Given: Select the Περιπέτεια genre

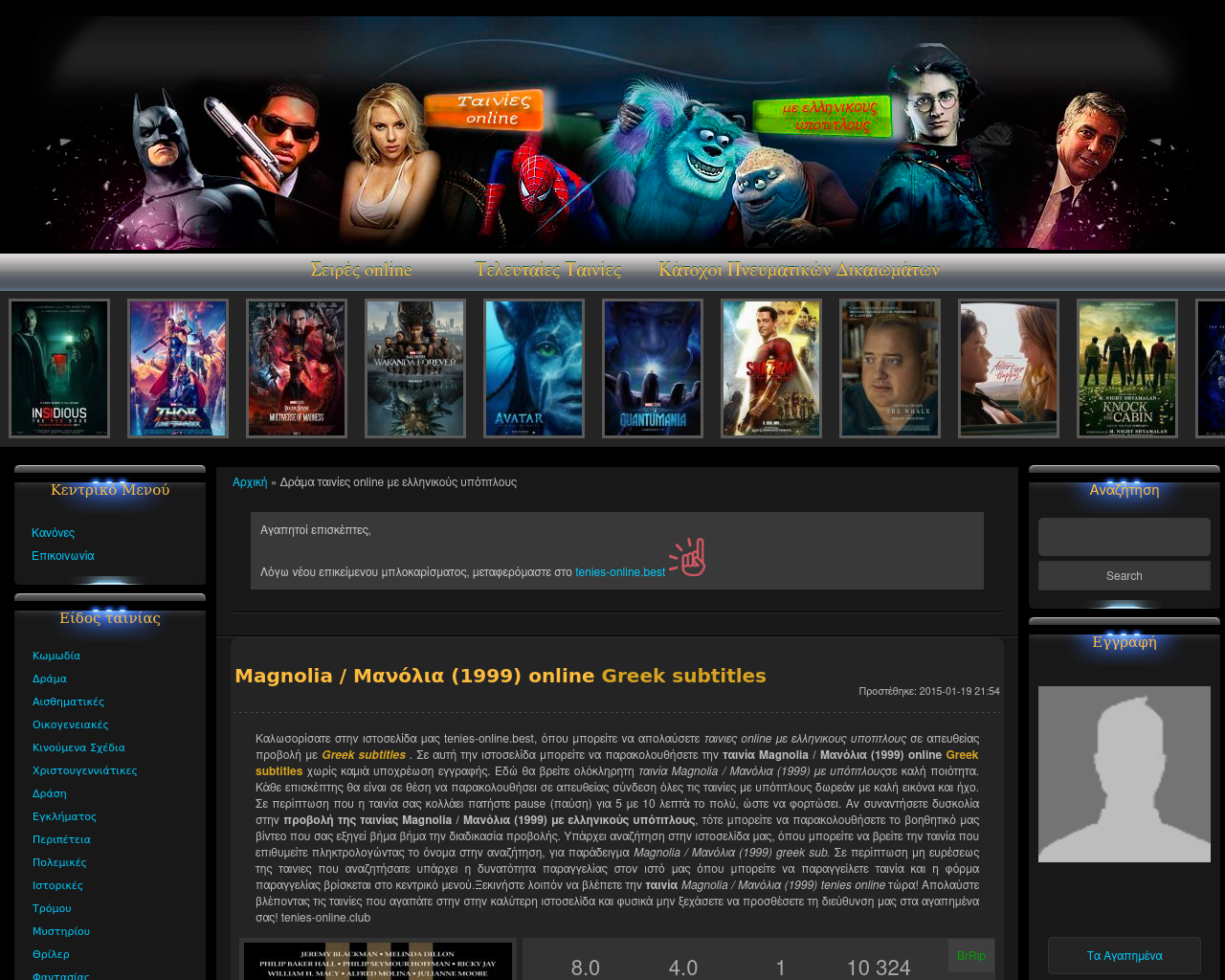Looking at the screenshot, I should click(x=61, y=839).
